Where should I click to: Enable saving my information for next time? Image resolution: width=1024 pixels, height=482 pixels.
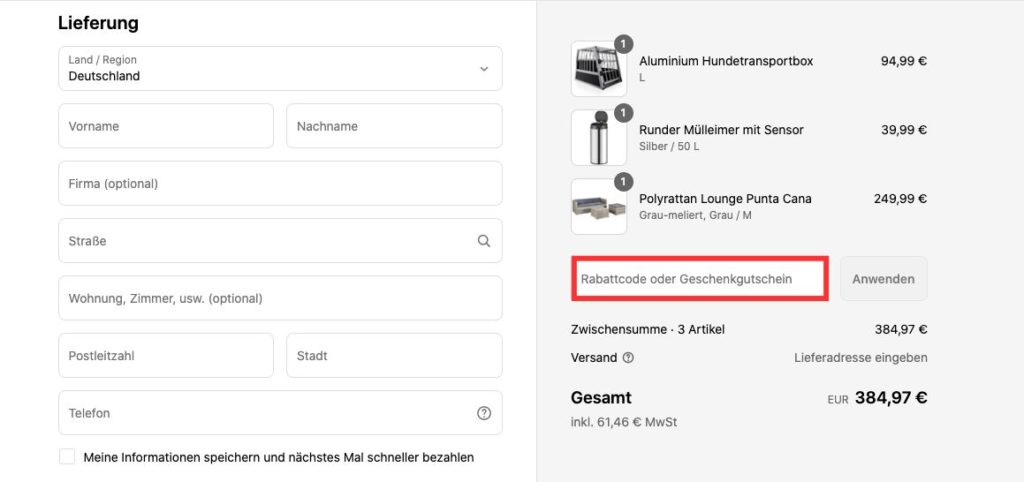(67, 457)
